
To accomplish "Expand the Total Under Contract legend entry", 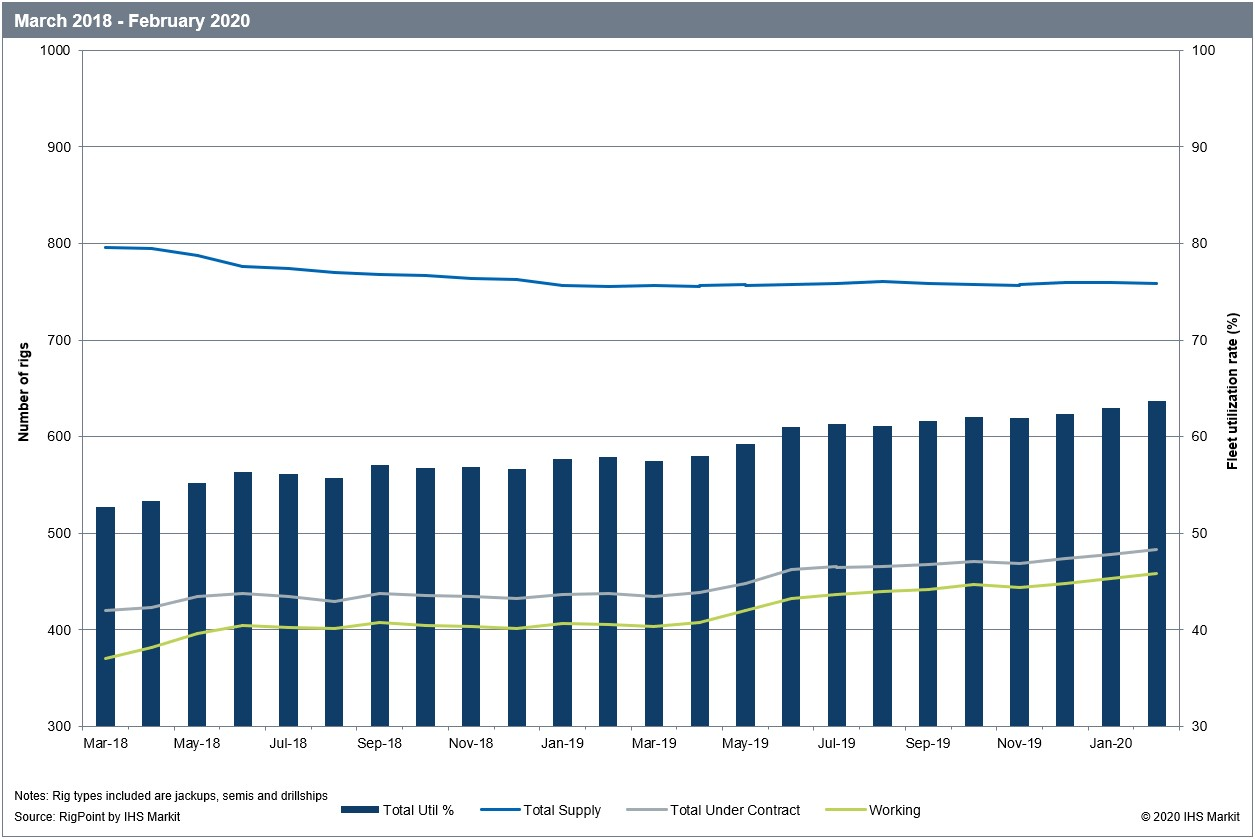I will [735, 810].
